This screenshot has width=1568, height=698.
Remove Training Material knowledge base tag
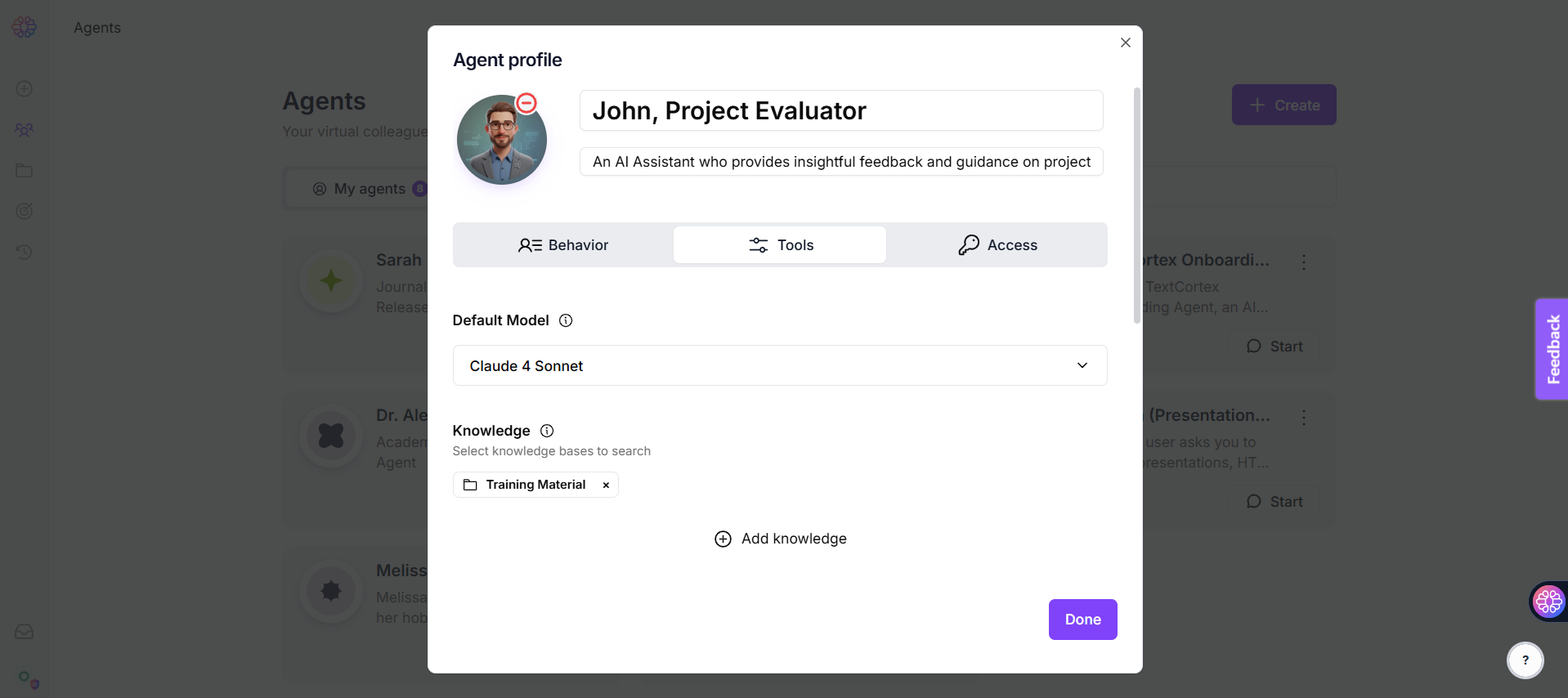pos(606,485)
